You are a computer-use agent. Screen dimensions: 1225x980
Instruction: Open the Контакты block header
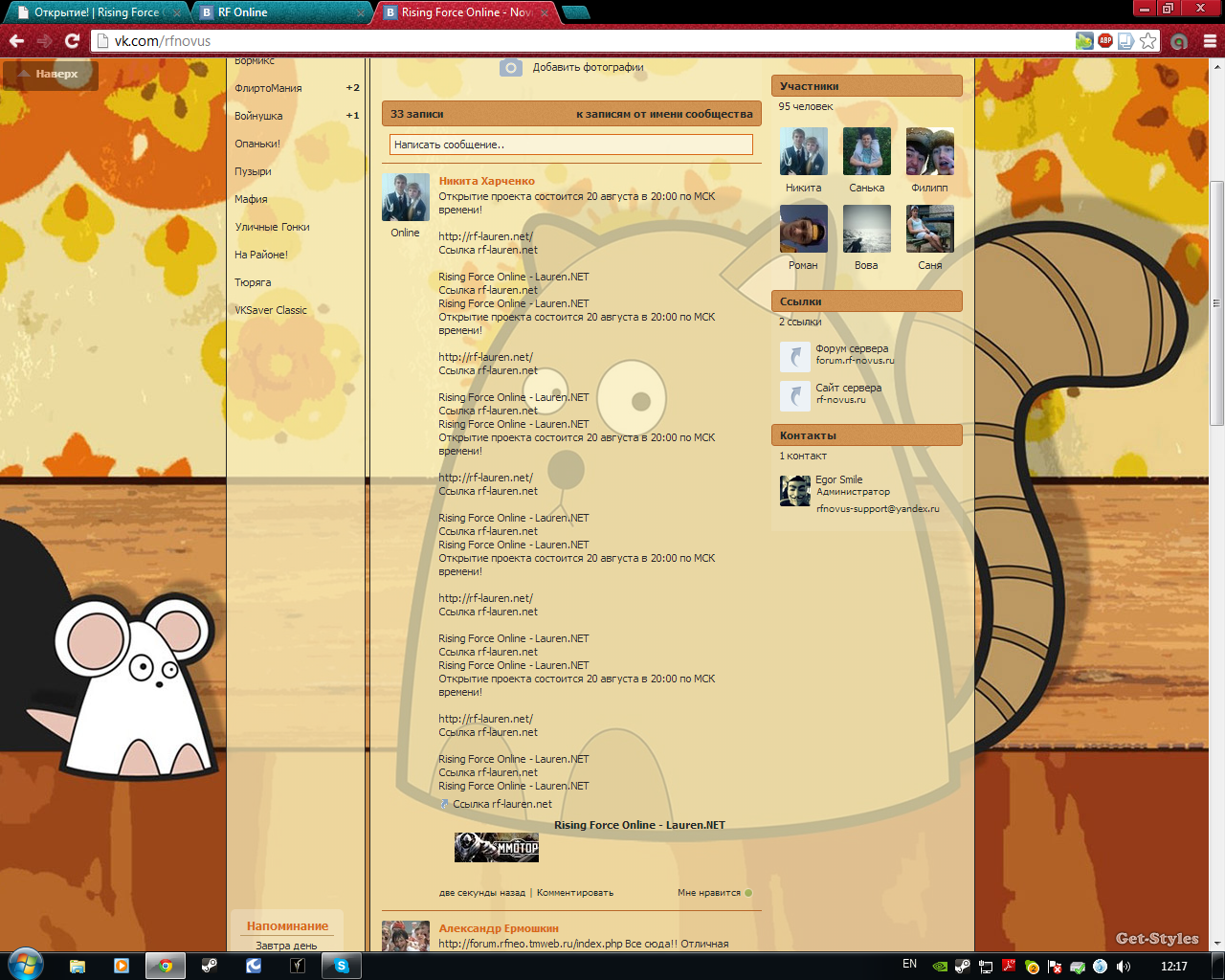867,435
